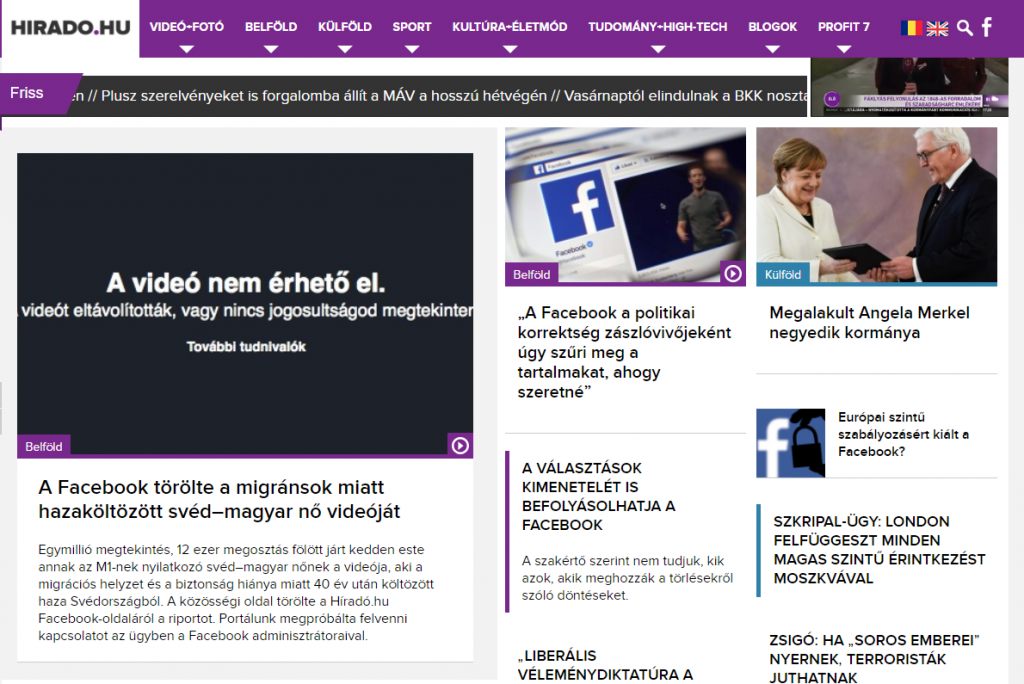The image size is (1024, 684).
Task: Switch to Romanian language flag
Action: (911, 28)
